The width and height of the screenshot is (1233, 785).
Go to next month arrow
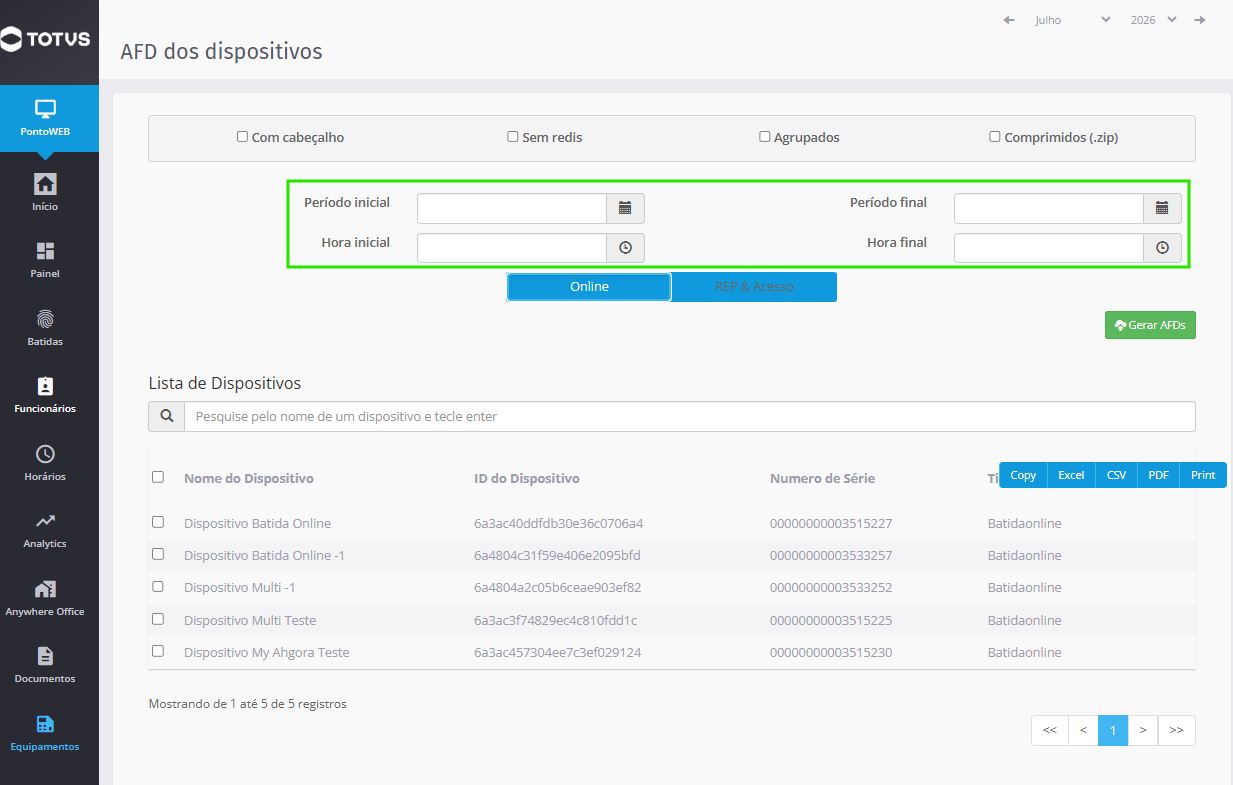pyautogui.click(x=1199, y=20)
